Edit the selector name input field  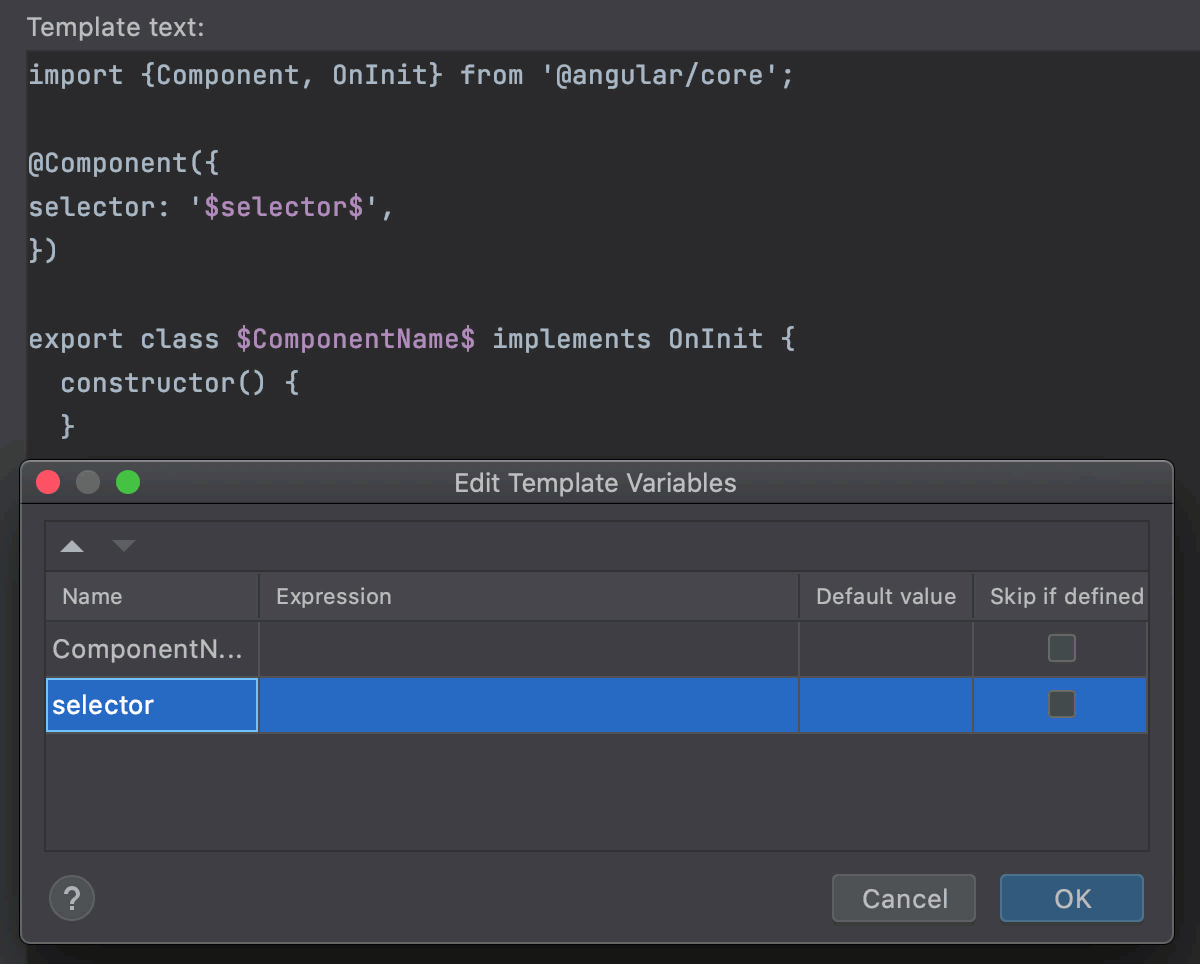click(x=150, y=704)
